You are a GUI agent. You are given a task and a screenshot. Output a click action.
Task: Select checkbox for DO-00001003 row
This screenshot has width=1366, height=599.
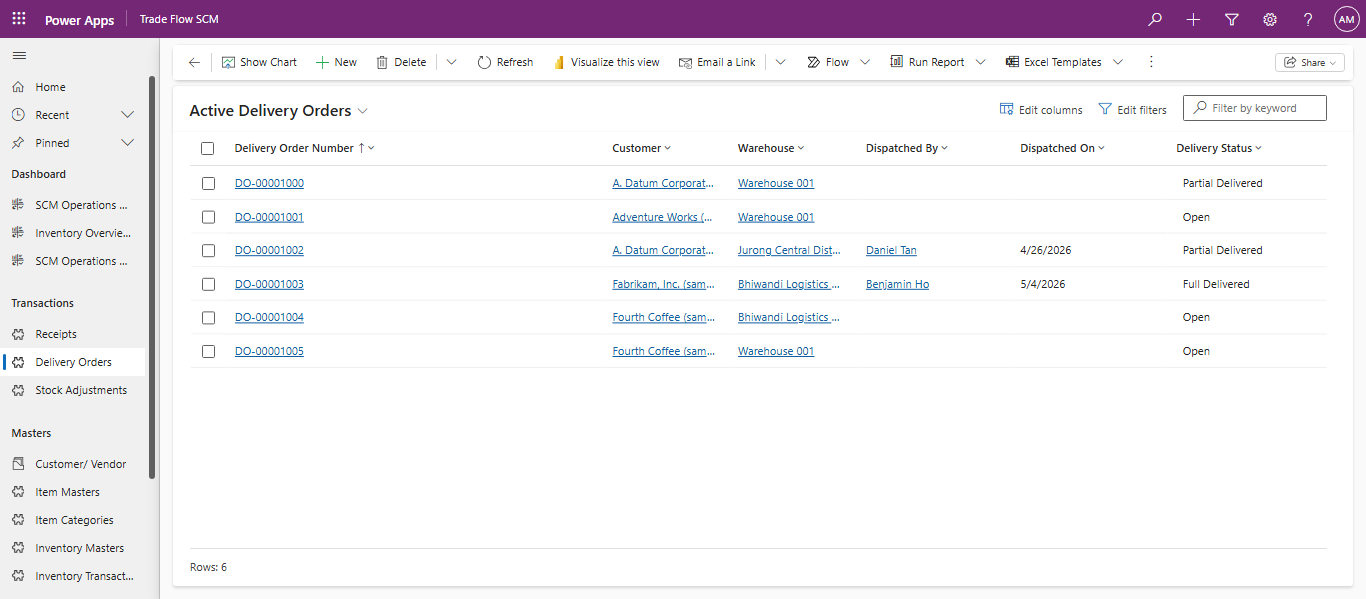coord(208,284)
